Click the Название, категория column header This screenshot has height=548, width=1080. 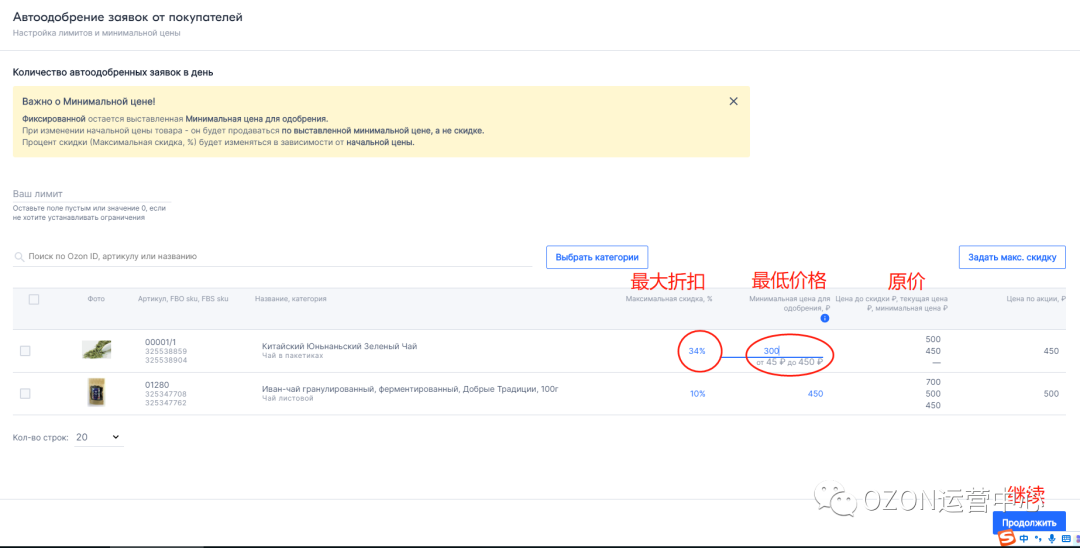[x=291, y=299]
